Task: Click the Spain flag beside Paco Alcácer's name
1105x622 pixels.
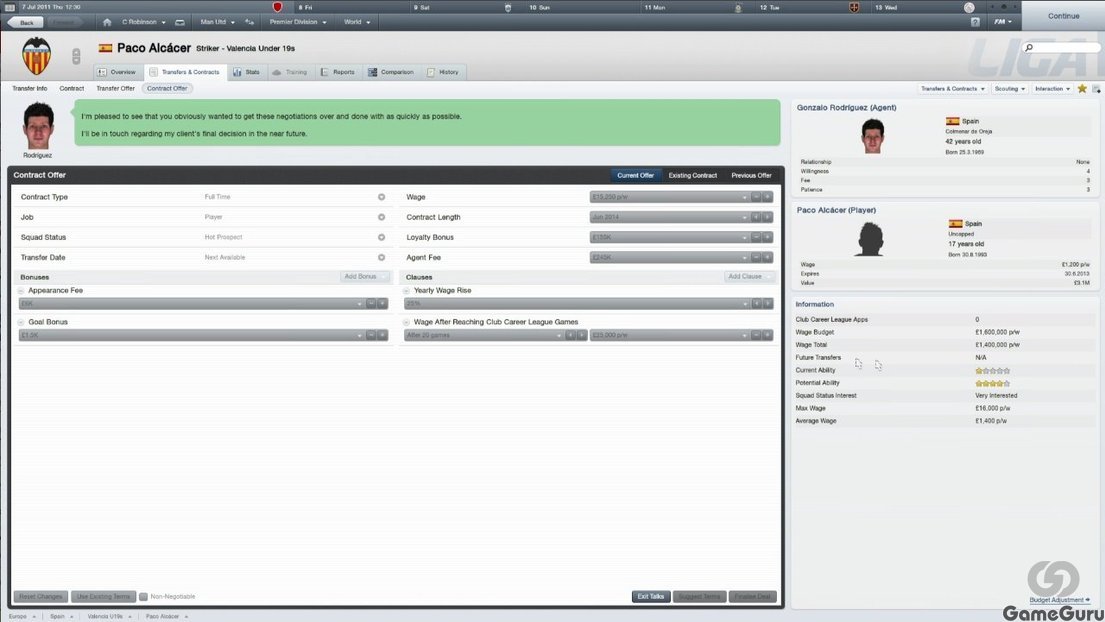Action: [106, 48]
